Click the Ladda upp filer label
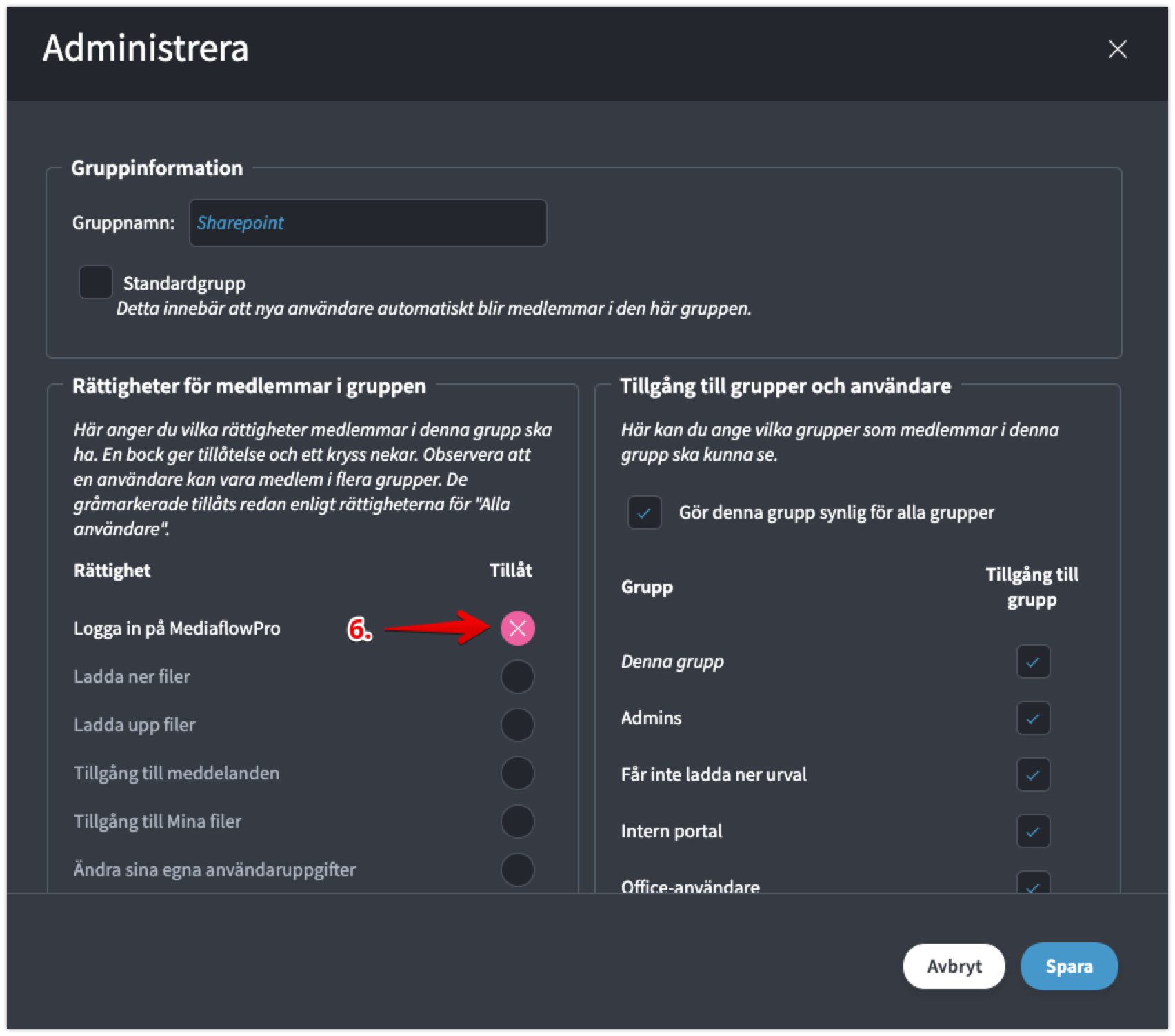 [x=134, y=725]
